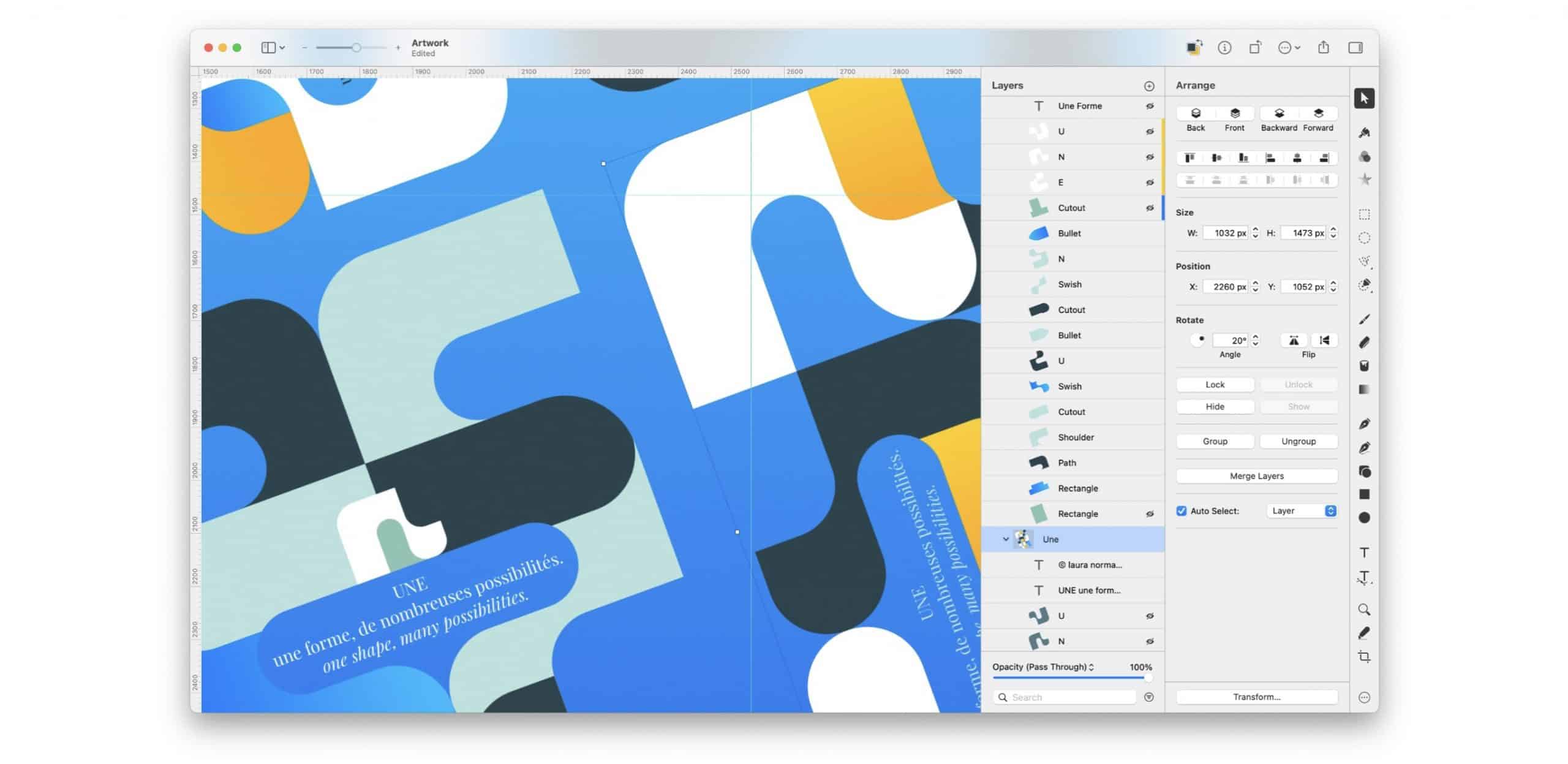
Task: Select the Arrange arrow tool
Action: 1364,98
